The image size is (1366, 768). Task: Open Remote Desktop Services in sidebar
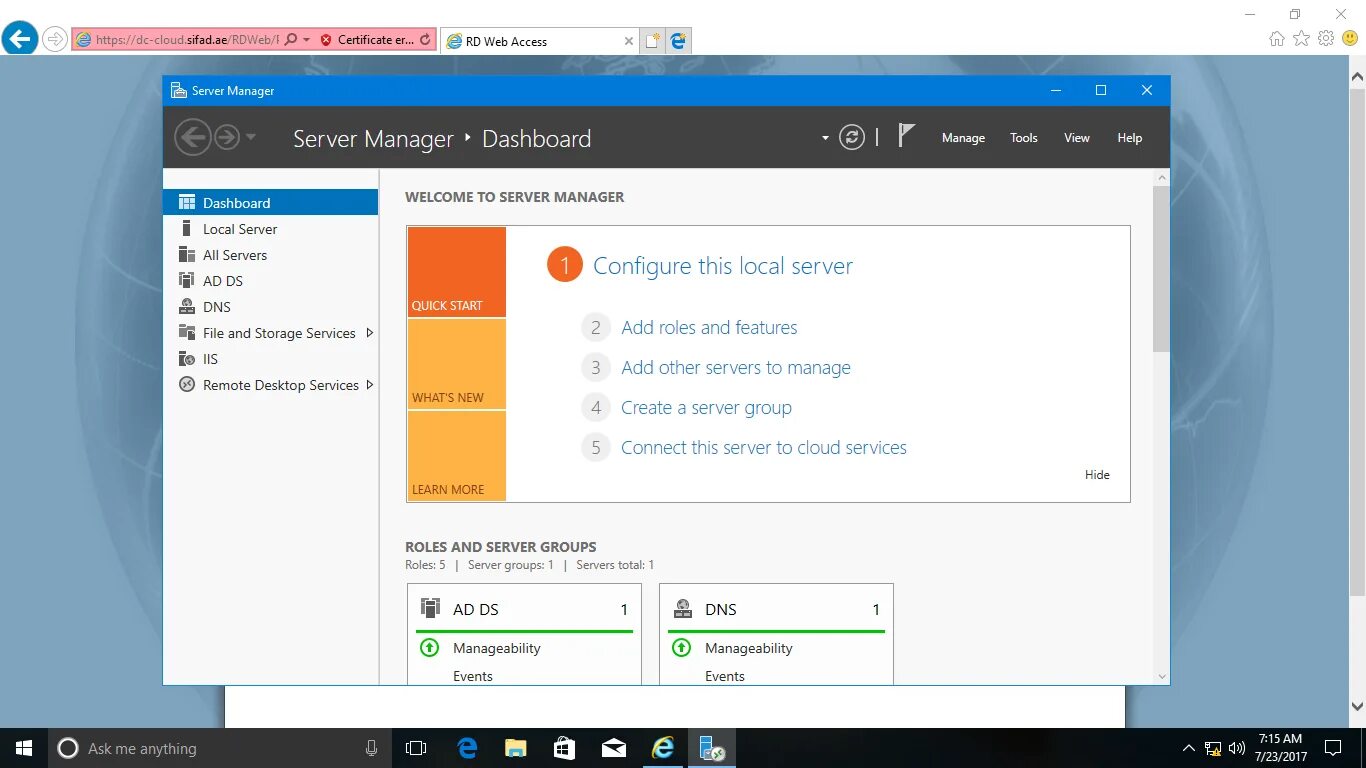[x=270, y=385]
